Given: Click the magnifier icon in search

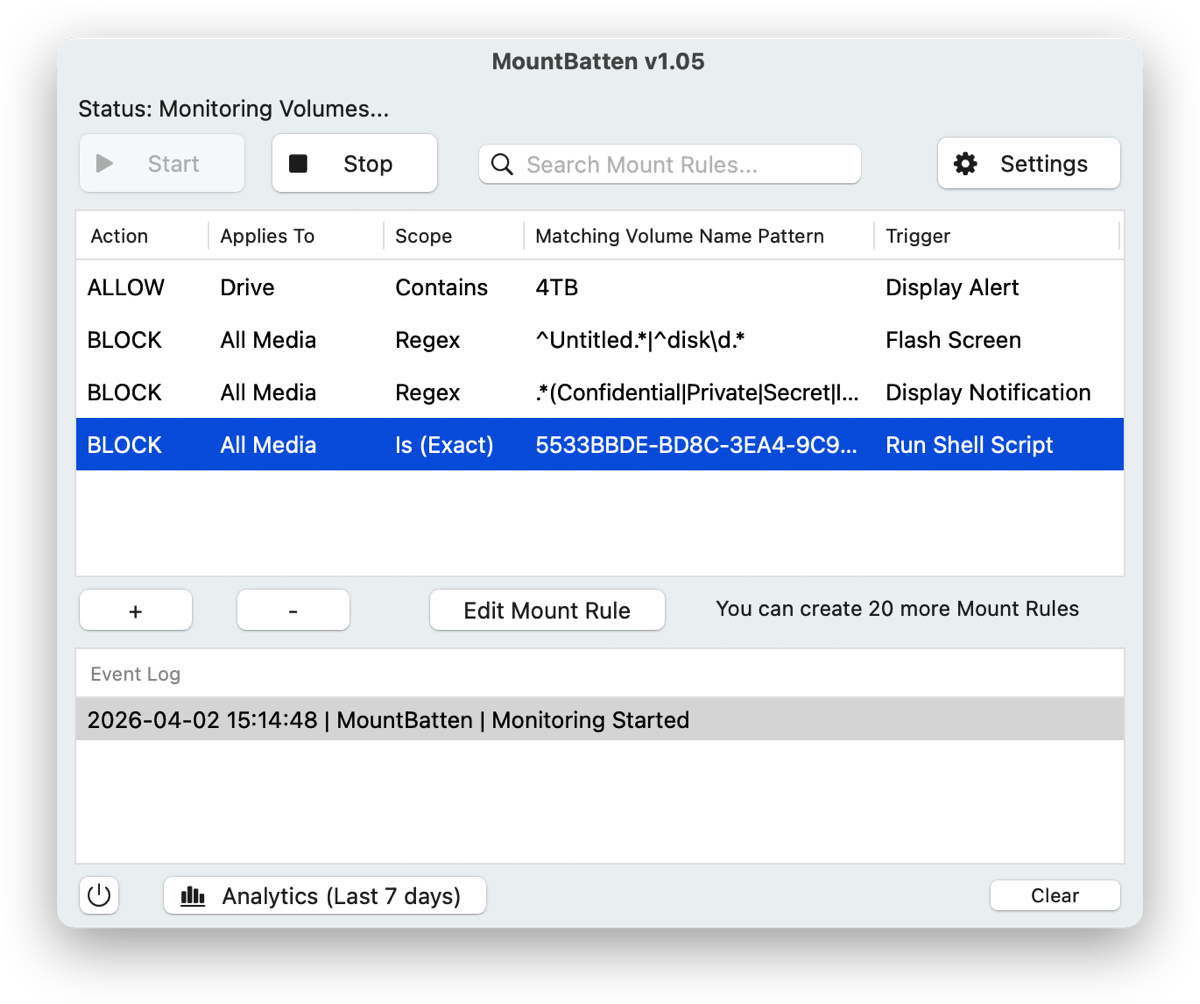Looking at the screenshot, I should coord(502,165).
